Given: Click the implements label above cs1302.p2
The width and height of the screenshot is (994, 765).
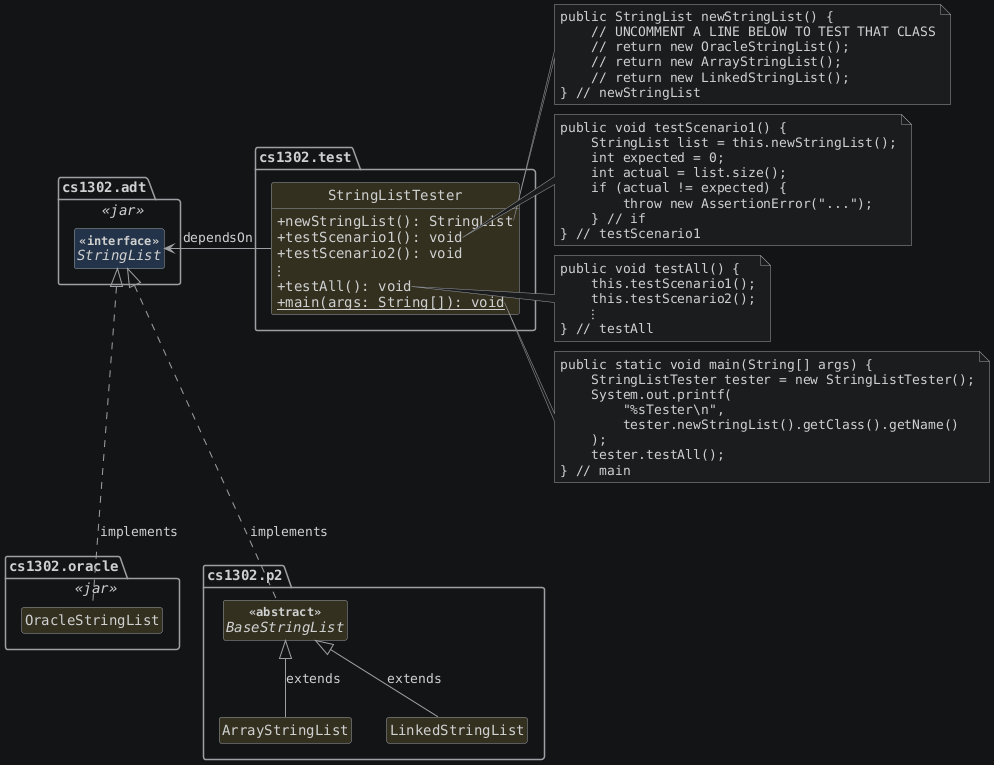Looking at the screenshot, I should click(288, 532).
